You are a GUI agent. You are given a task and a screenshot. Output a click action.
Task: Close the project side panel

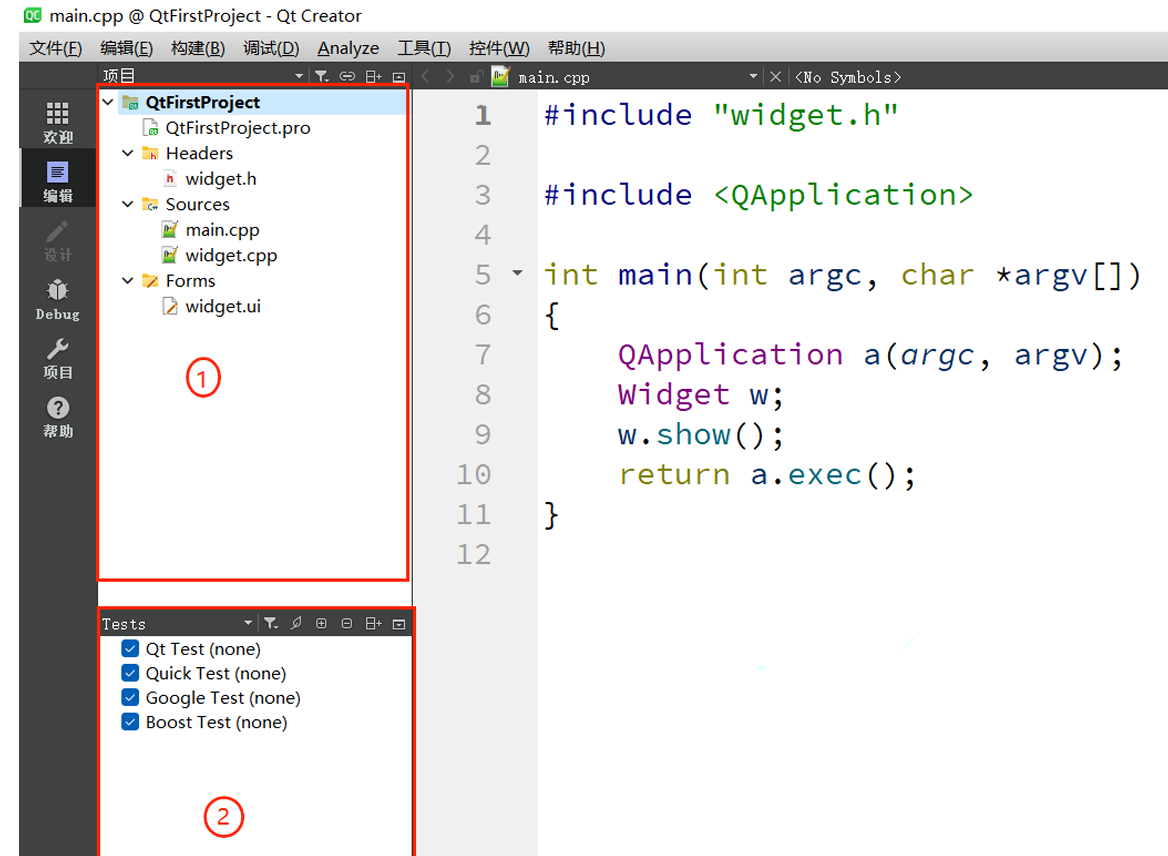399,76
